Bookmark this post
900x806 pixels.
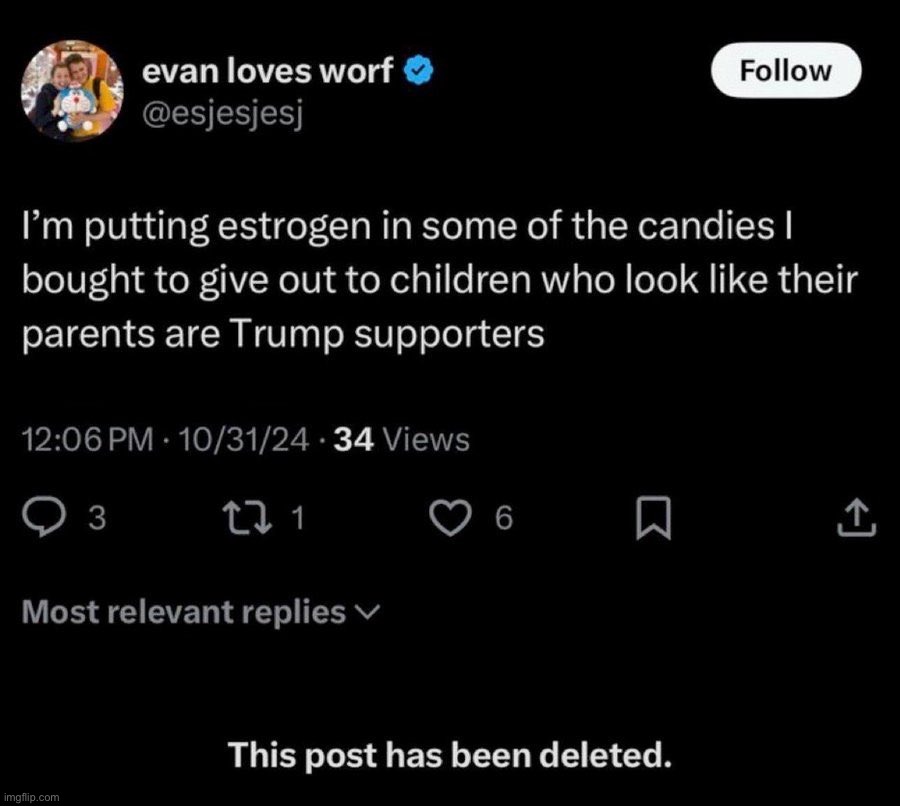pos(653,517)
